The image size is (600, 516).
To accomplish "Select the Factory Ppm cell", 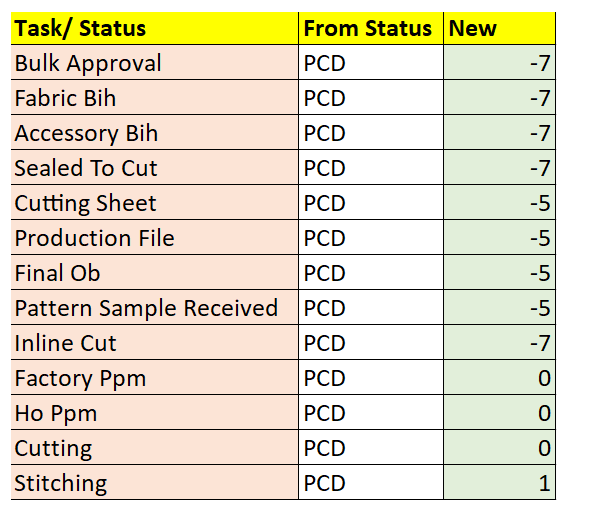I will click(155, 377).
